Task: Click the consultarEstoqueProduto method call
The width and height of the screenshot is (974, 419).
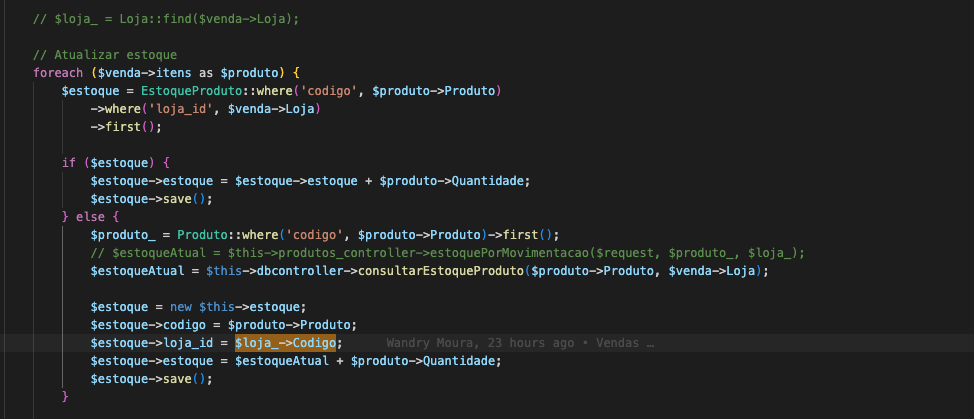Action: [422, 271]
